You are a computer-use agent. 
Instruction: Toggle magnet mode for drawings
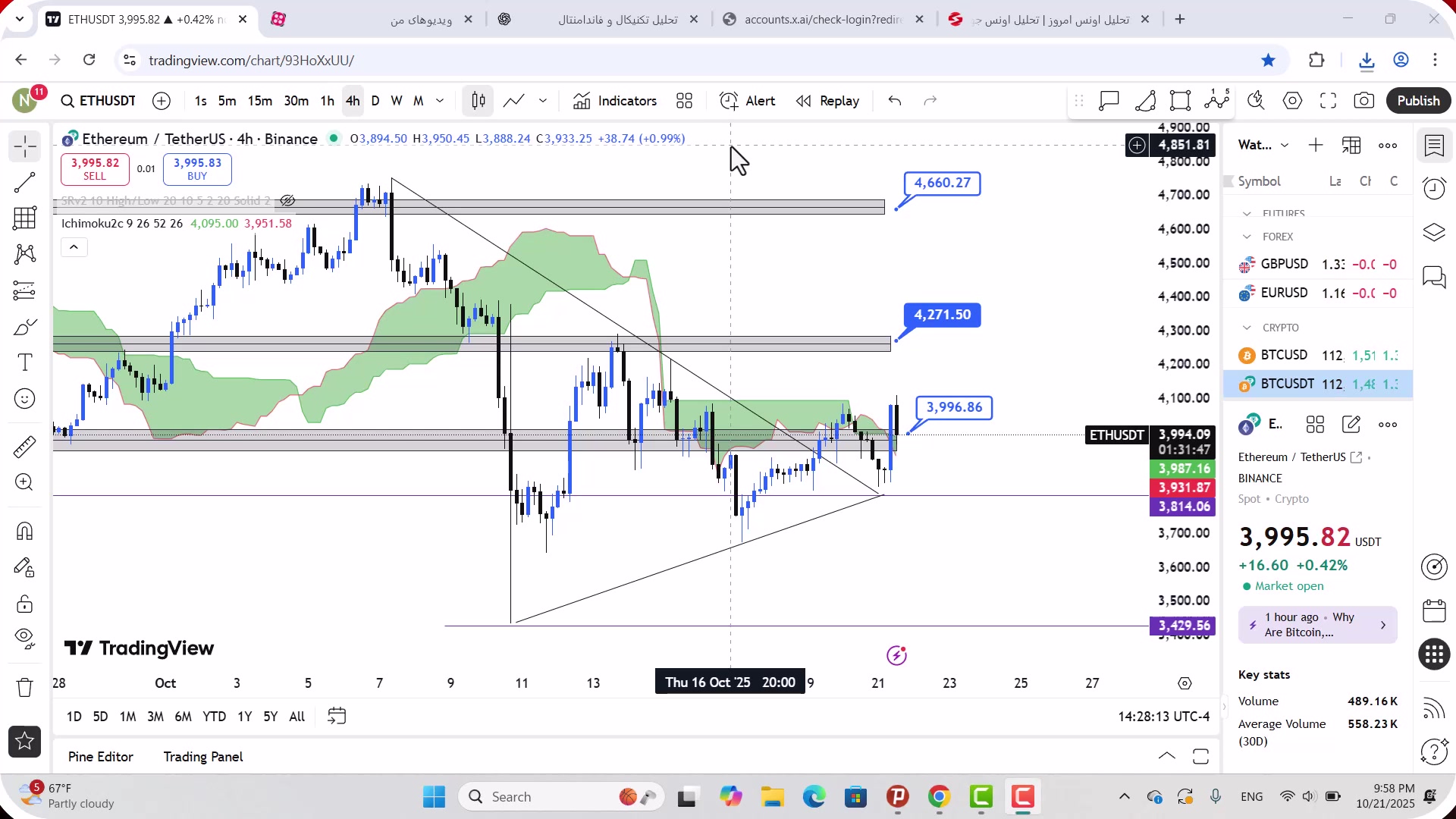tap(25, 531)
